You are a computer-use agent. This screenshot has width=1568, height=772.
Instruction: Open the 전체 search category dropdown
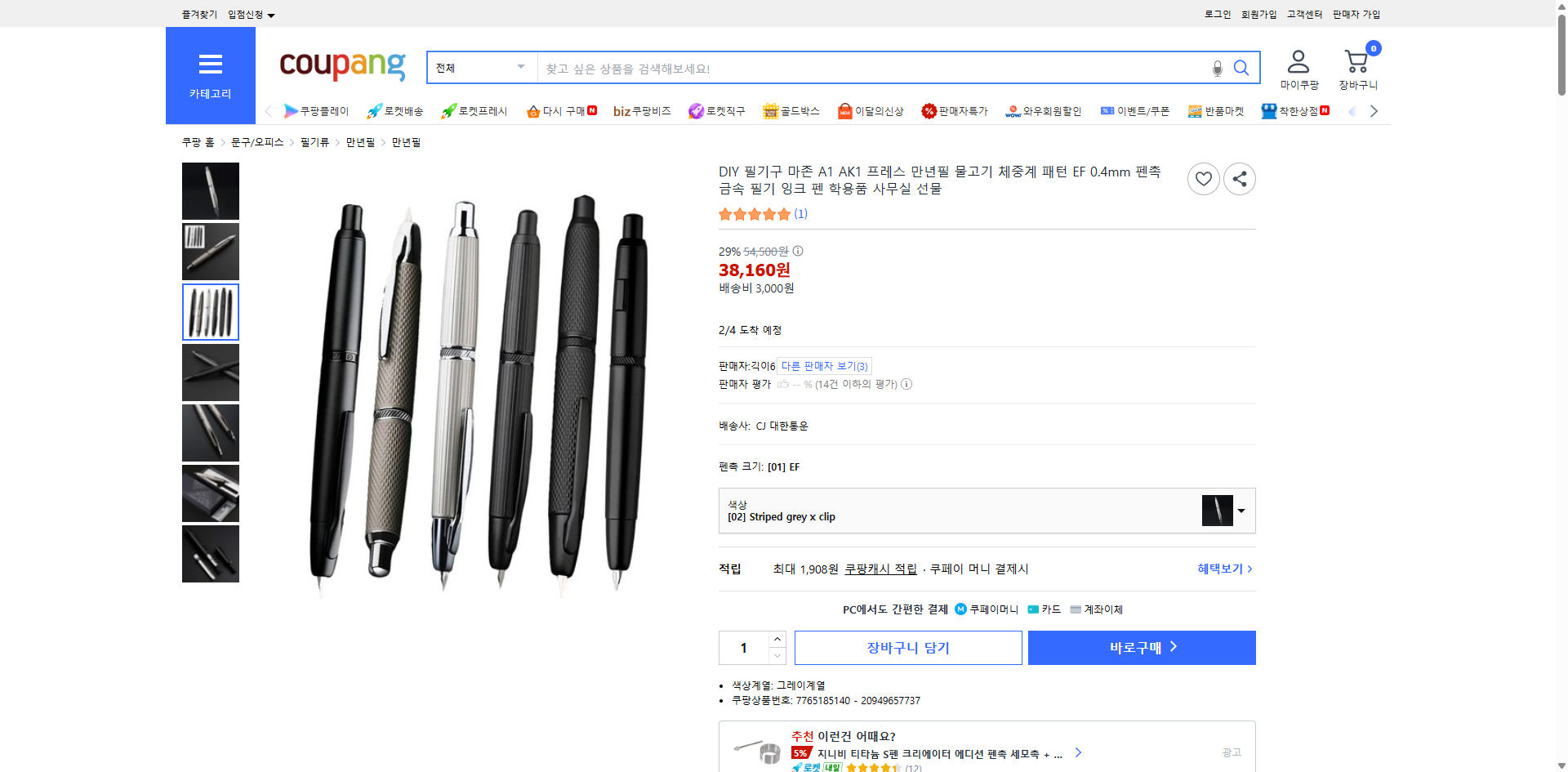[x=480, y=68]
